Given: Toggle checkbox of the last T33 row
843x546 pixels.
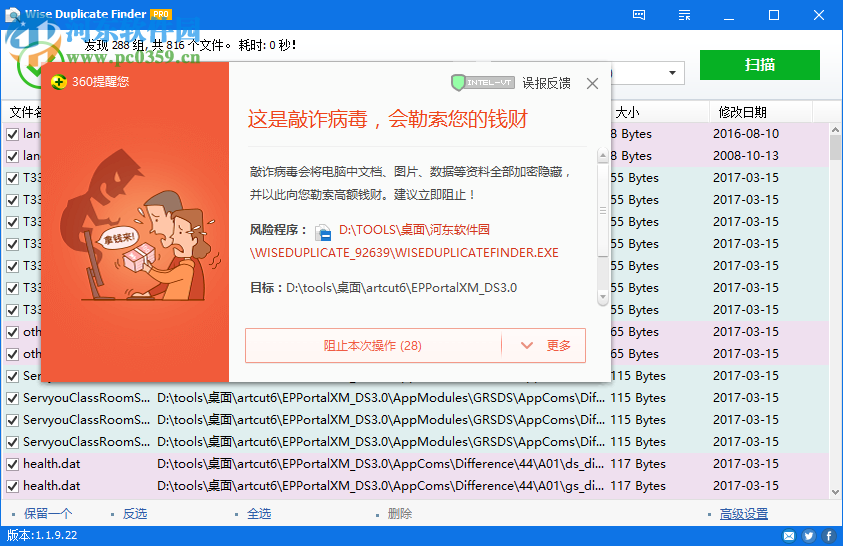Looking at the screenshot, I should [x=12, y=311].
